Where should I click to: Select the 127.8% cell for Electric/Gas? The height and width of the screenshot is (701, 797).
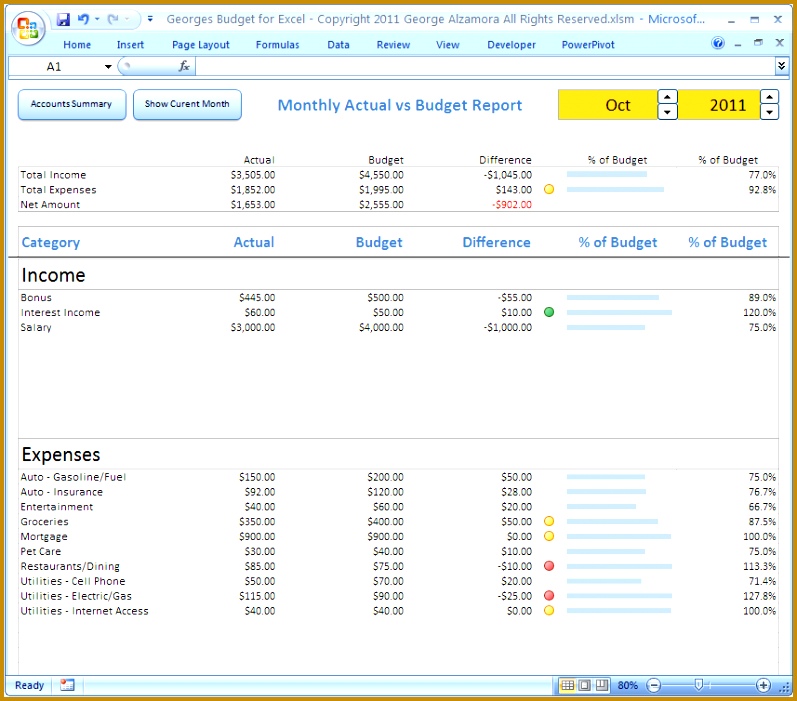point(759,596)
